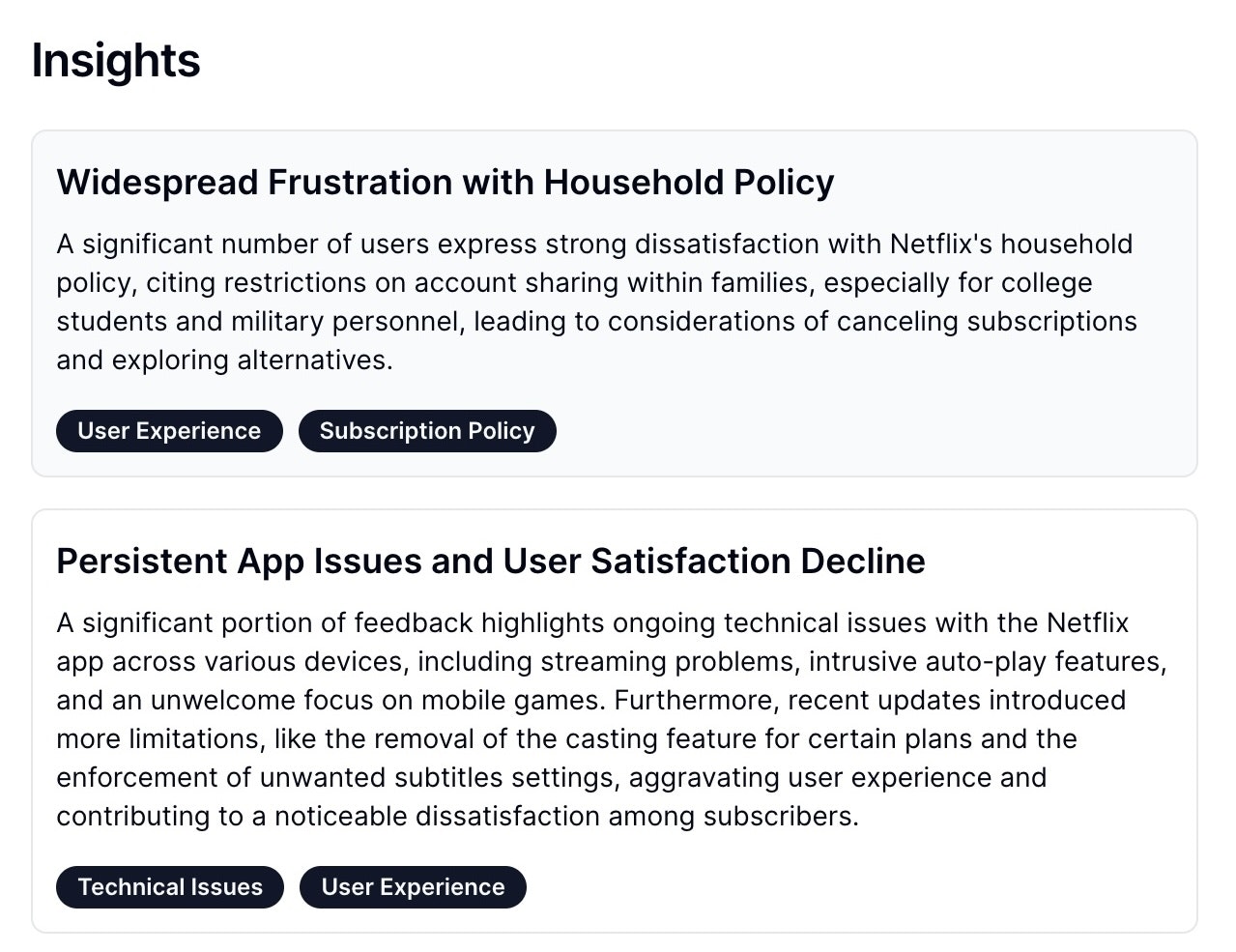Click "Netflix's household" text in first paragraph
The image size is (1236, 952).
click(1011, 245)
